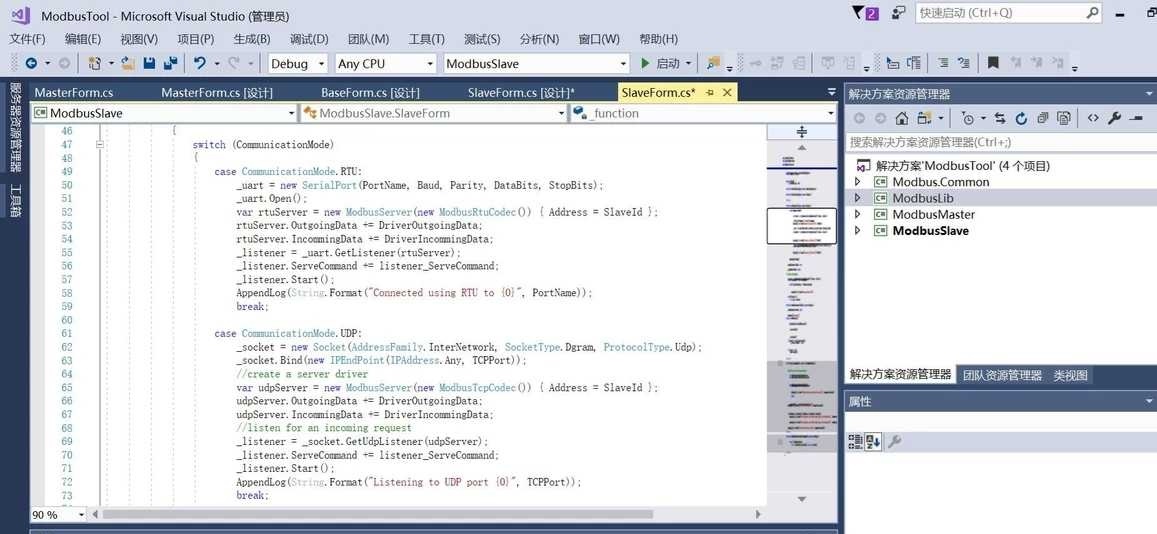Open the open-documents list arrow beside tabs
This screenshot has height=534, width=1157.
(832, 93)
